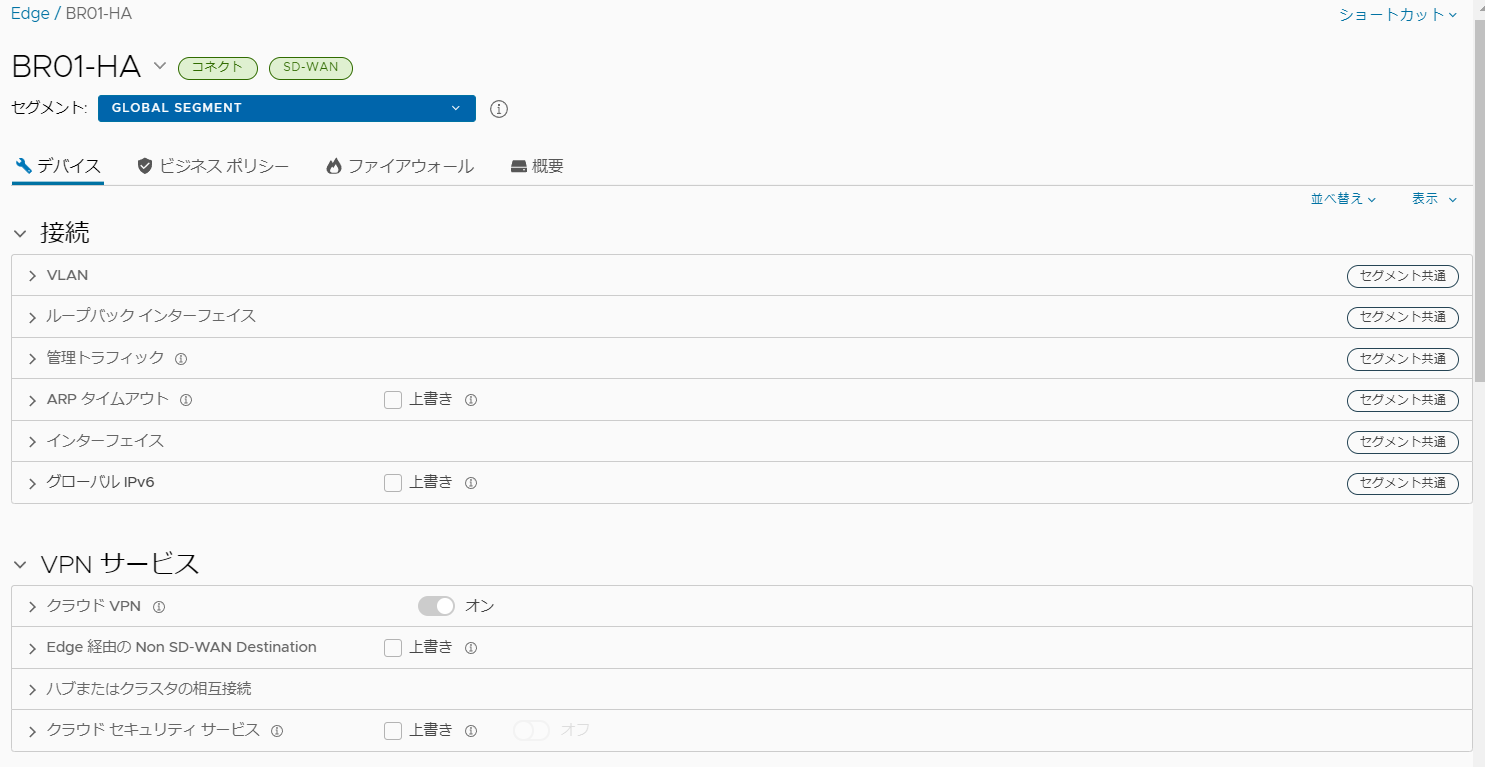Switch to the 概要 tab
The width and height of the screenshot is (1485, 767).
[x=537, y=167]
